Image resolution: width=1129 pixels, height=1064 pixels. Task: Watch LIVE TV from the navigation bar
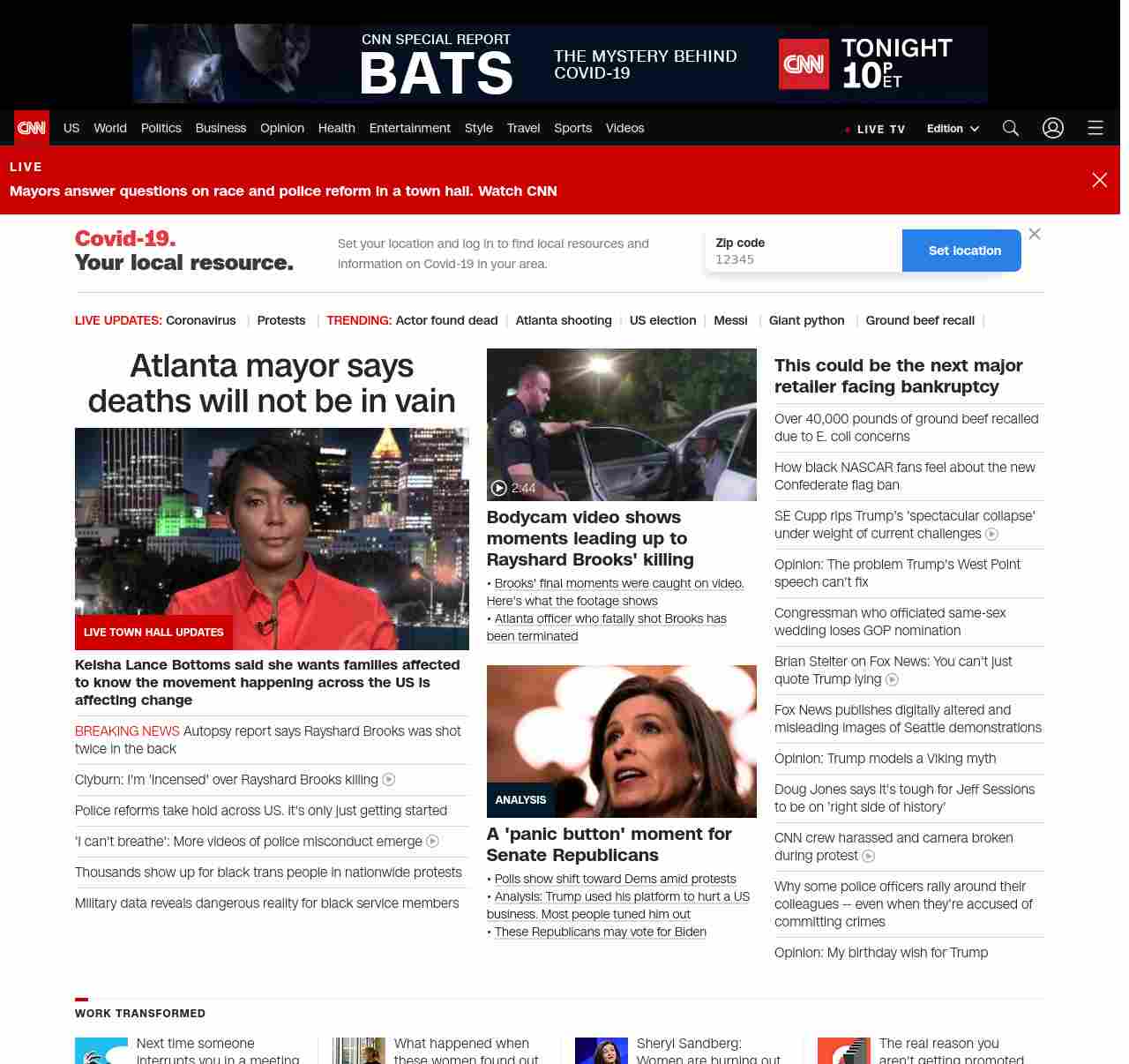[874, 129]
